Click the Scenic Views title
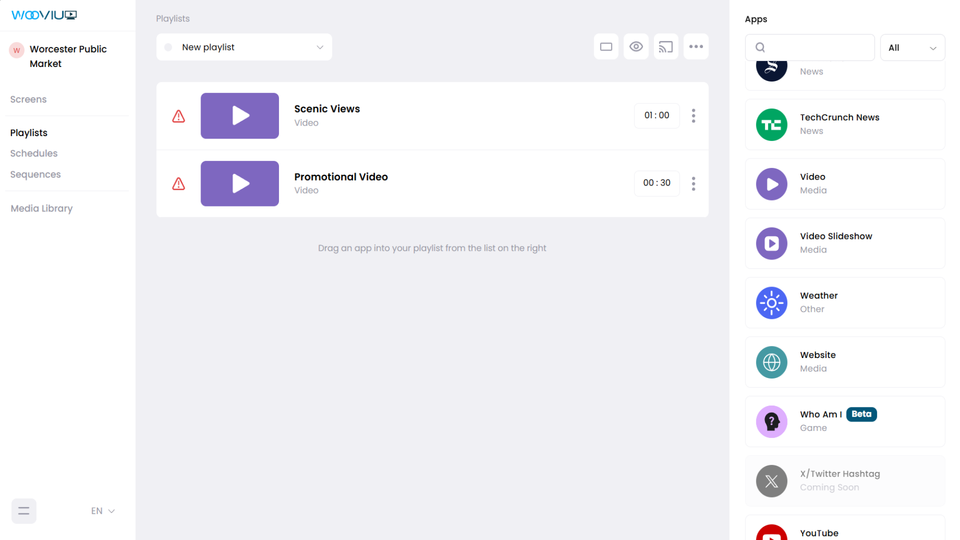This screenshot has height=540, width=960. click(x=327, y=109)
